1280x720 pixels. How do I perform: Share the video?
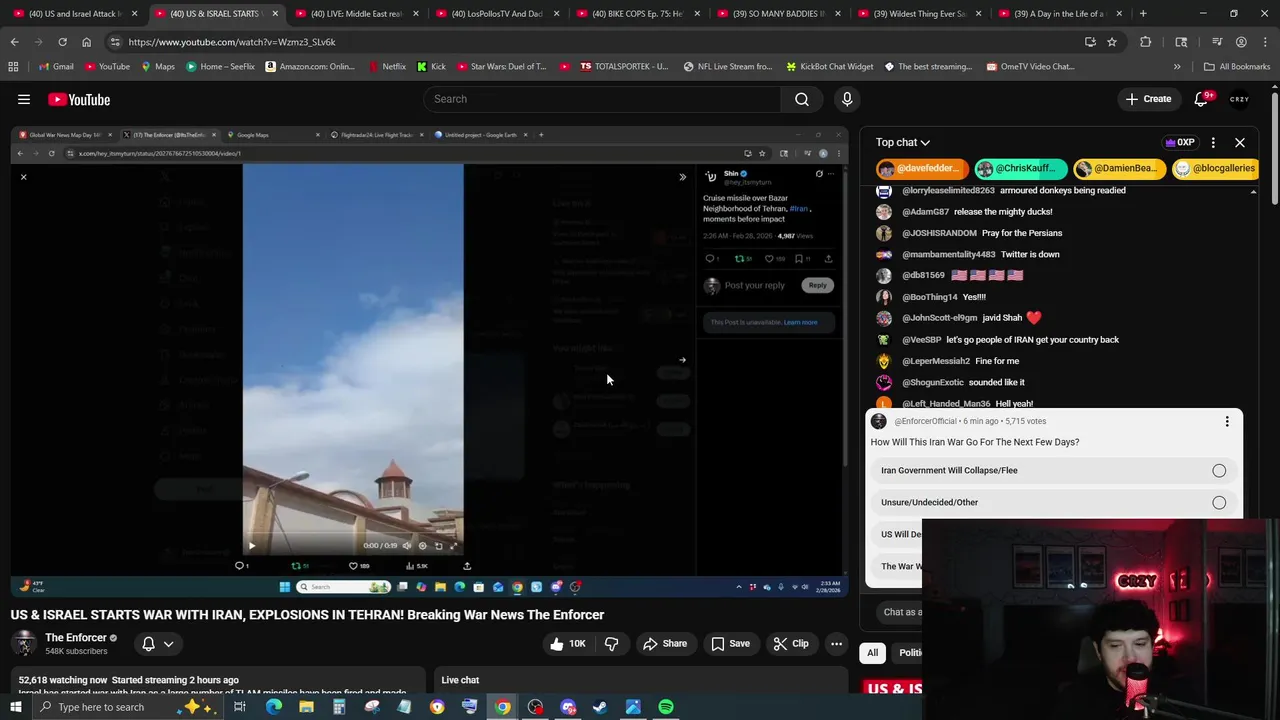[x=665, y=644]
